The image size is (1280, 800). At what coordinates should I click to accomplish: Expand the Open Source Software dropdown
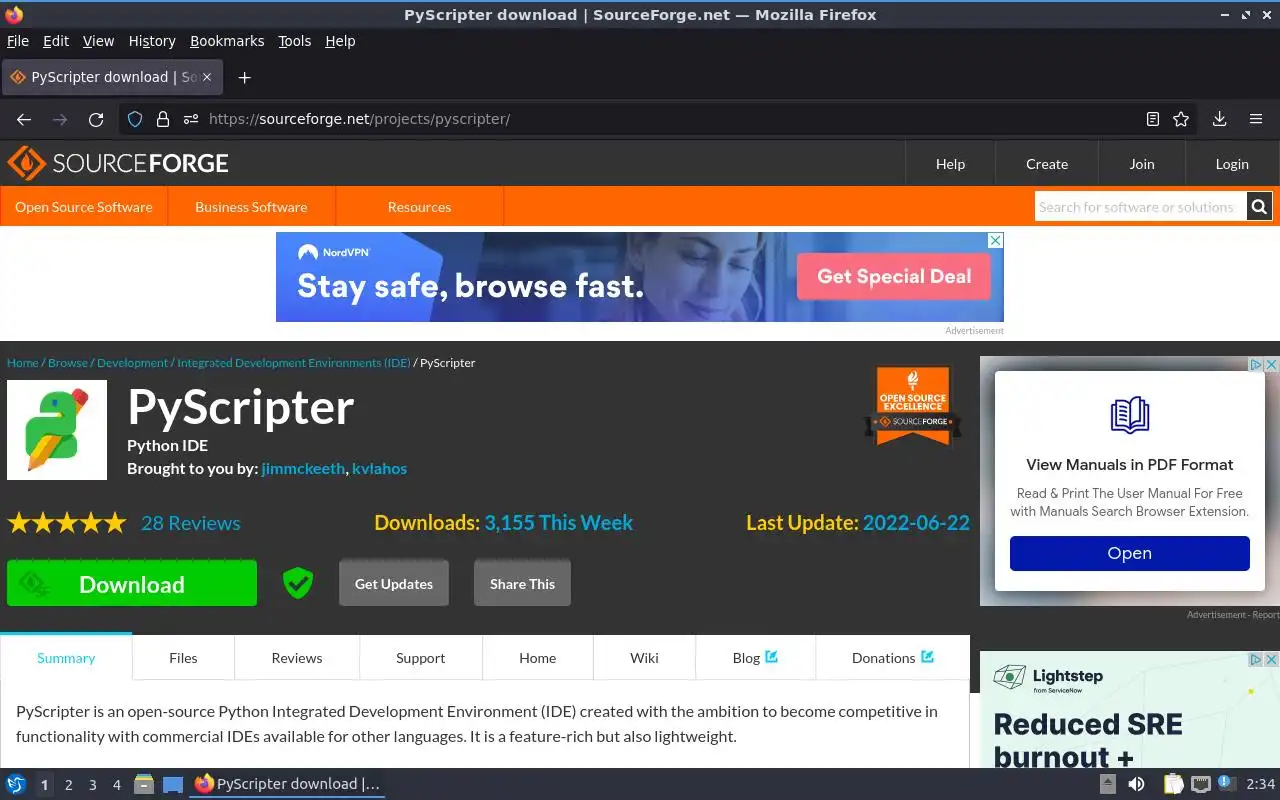click(x=84, y=207)
